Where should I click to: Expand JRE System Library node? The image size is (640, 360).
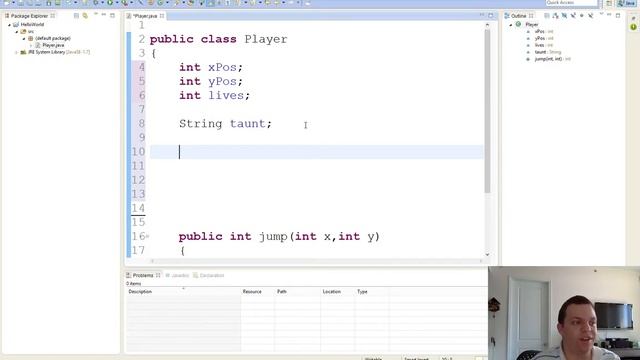click(x=16, y=52)
